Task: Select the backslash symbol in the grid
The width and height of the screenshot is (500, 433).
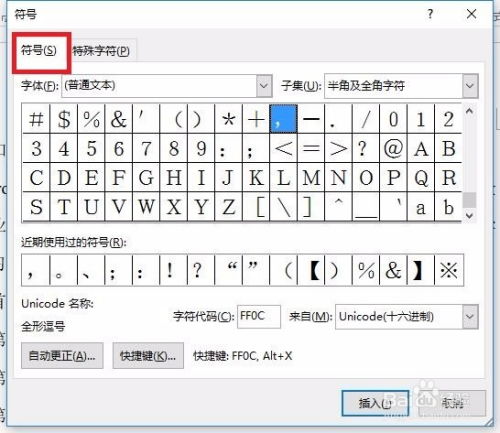Action: coord(284,207)
